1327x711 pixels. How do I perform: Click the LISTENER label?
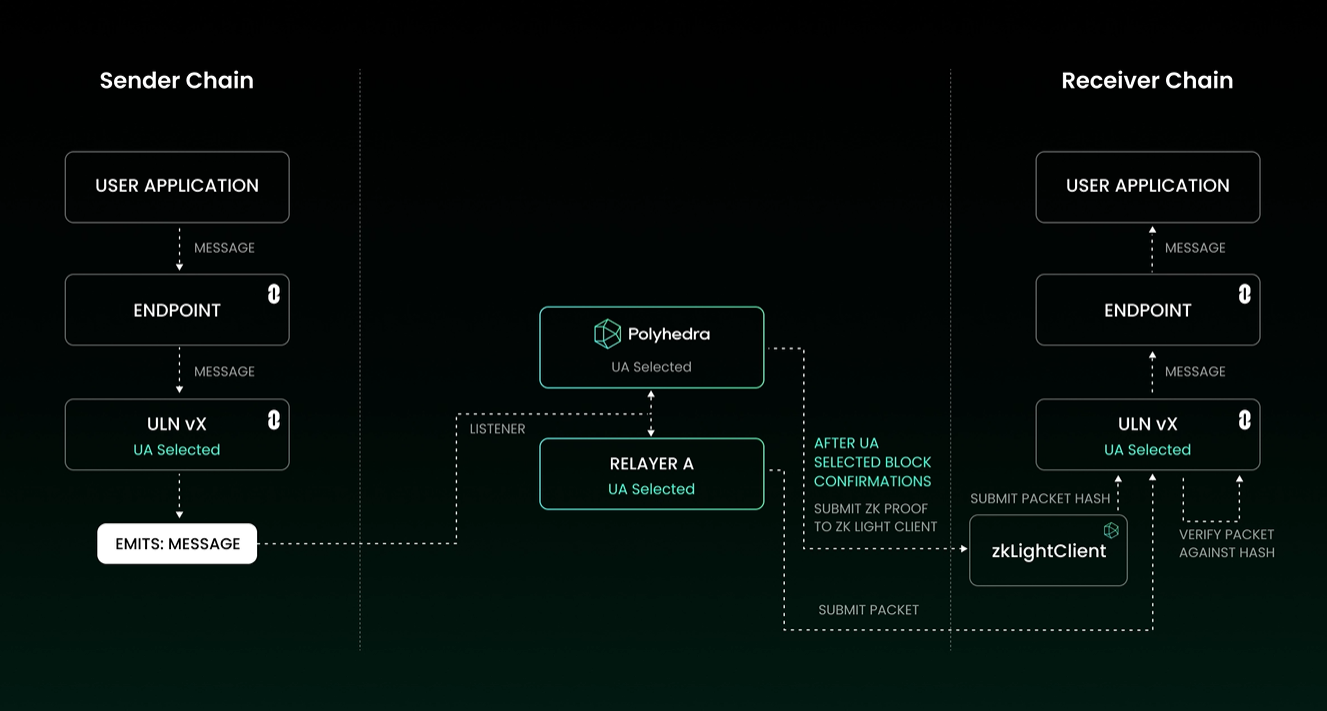click(497, 429)
